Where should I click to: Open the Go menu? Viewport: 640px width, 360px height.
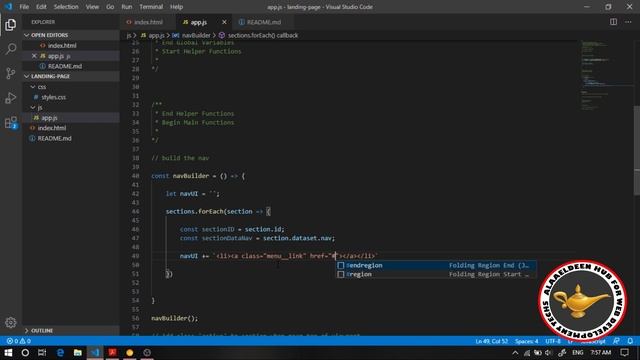110,7
